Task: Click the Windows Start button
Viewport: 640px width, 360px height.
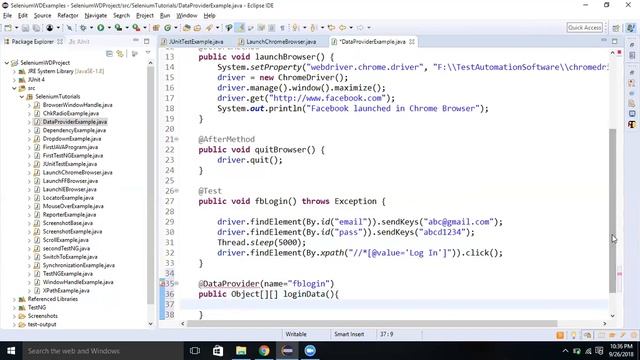Action: pos(11,351)
